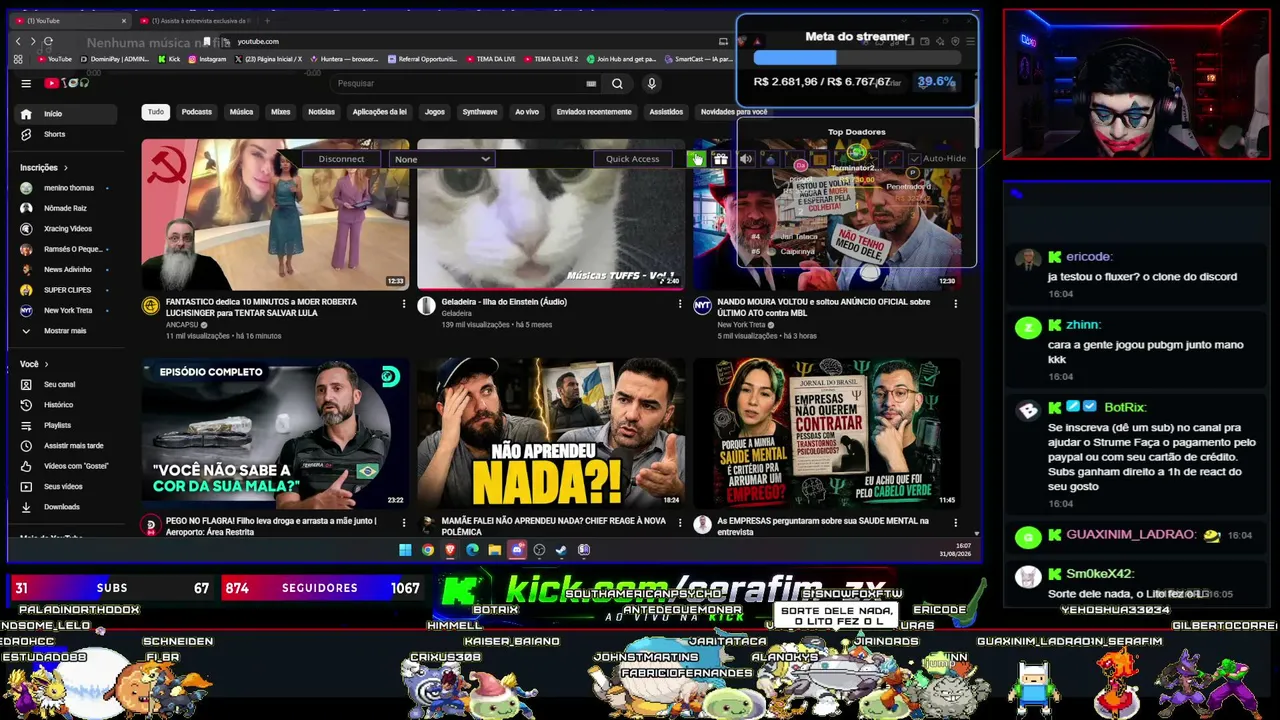
Task: Open the YouTube hamburger guide menu
Action: coord(26,84)
